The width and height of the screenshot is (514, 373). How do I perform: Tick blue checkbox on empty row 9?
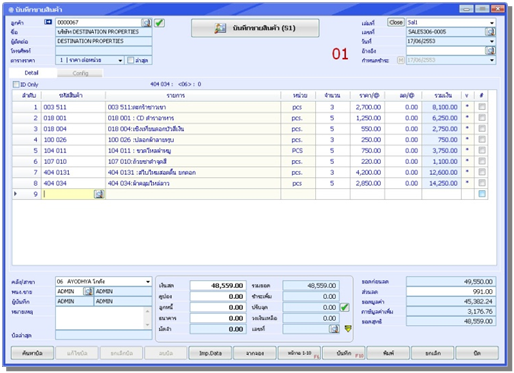tap(482, 194)
